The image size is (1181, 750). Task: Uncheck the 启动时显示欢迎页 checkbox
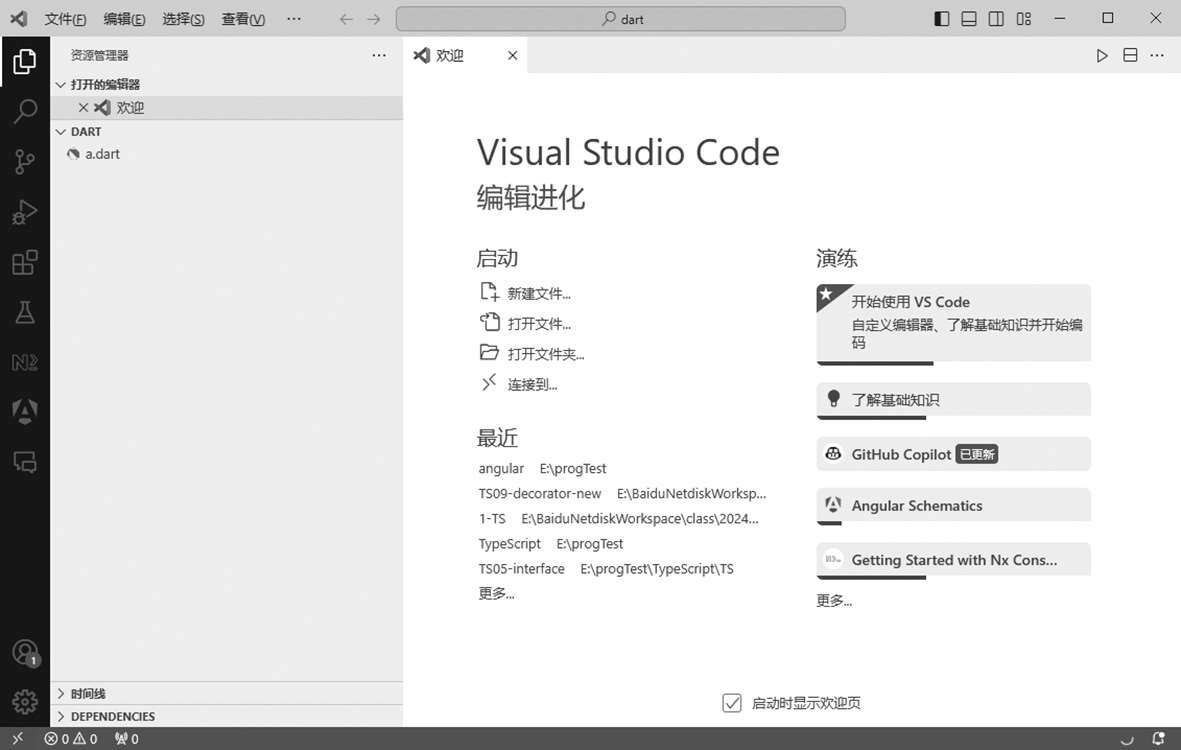coord(732,703)
